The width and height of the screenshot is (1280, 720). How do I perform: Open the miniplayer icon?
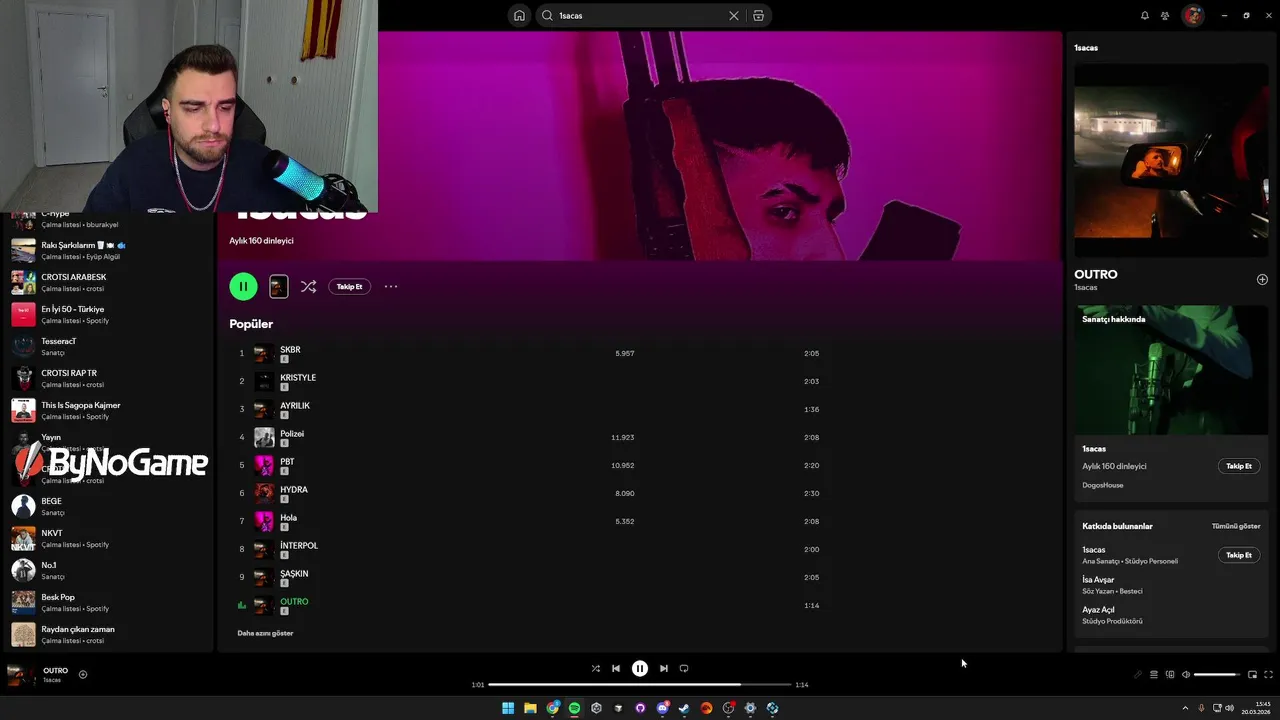[1252, 674]
